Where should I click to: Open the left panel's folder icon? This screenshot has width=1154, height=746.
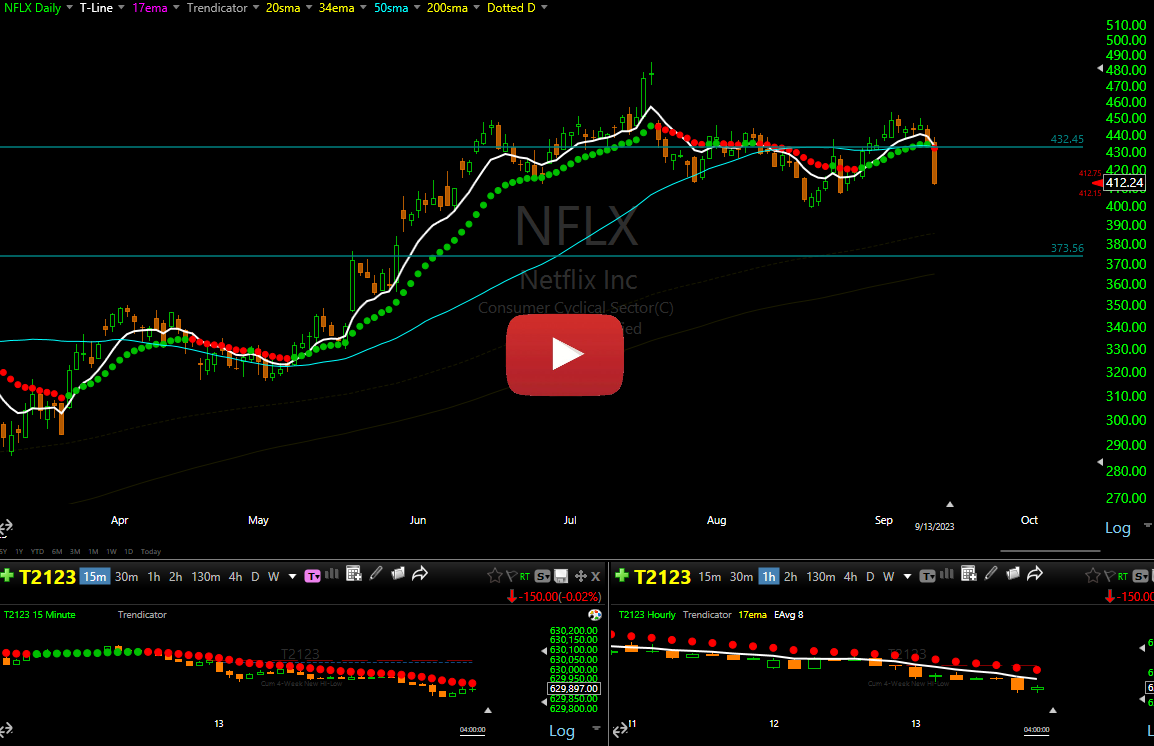click(398, 574)
